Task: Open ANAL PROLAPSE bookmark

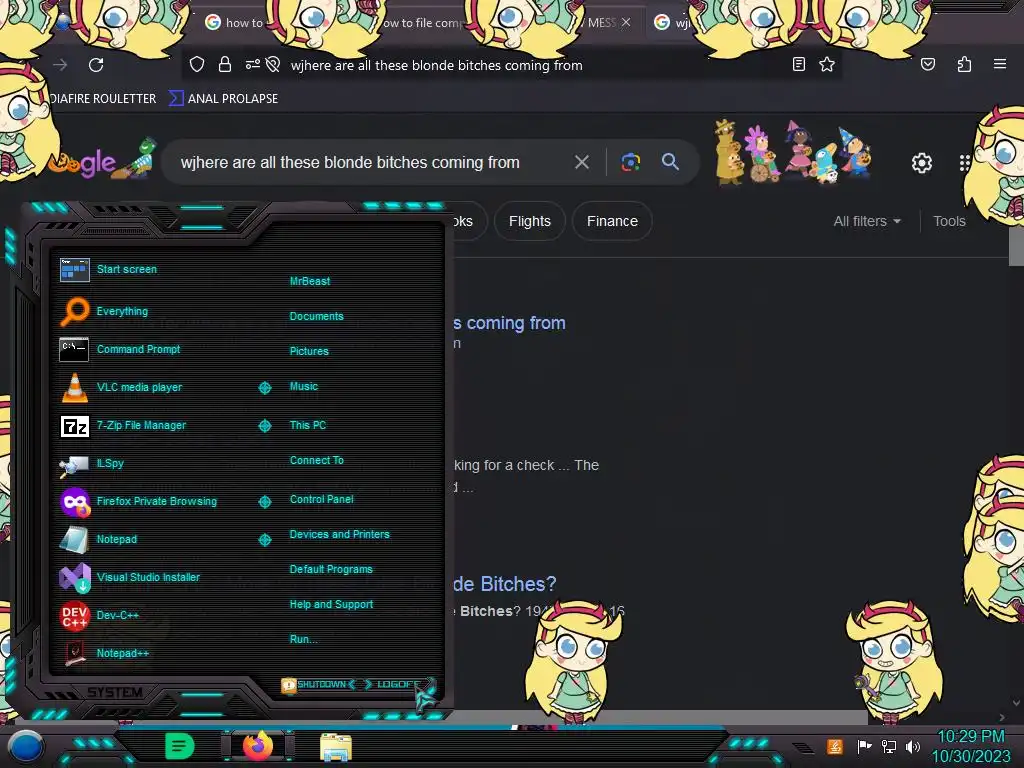Action: click(223, 99)
